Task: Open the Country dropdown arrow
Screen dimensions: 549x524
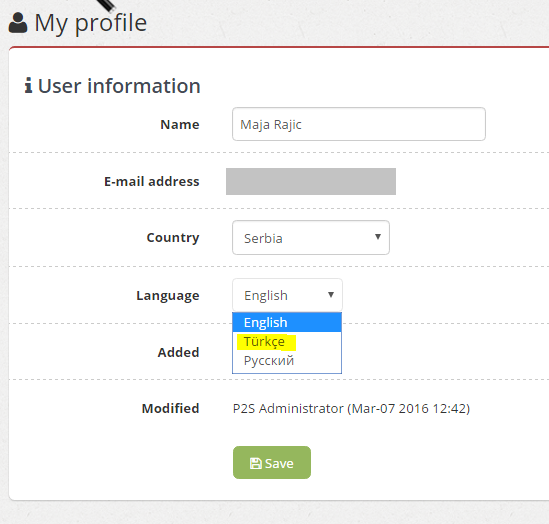Action: [377, 237]
